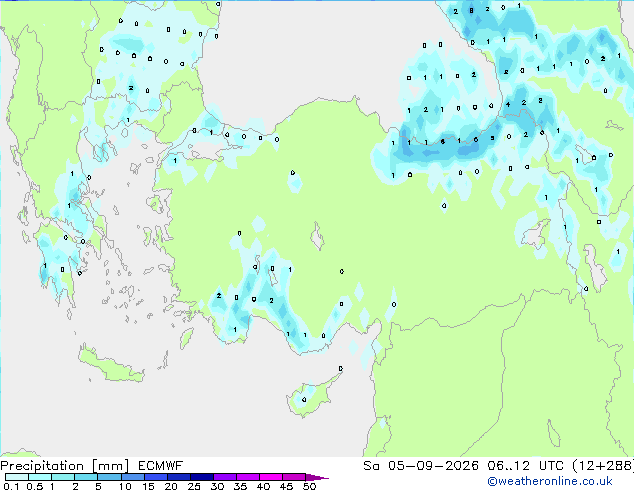
Task: Click the legend label '50'
Action: [x=309, y=486]
